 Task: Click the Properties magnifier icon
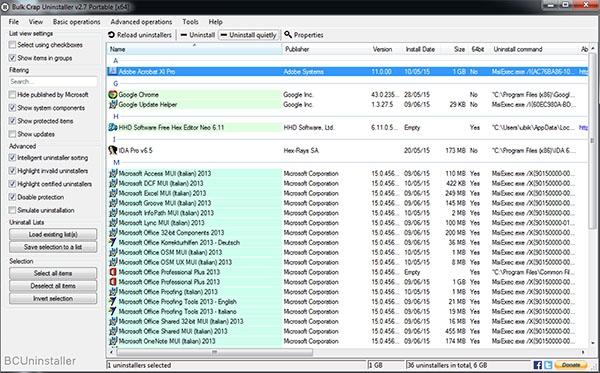[x=288, y=34]
